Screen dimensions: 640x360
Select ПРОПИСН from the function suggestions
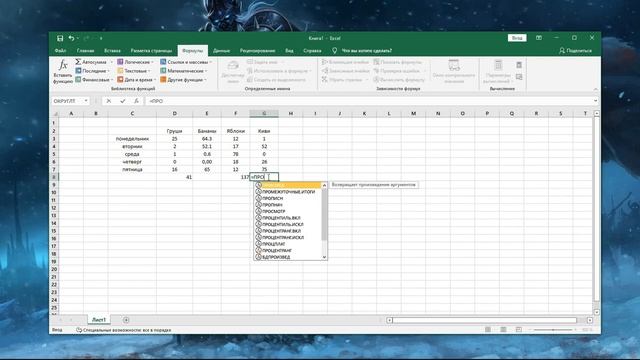[288, 198]
